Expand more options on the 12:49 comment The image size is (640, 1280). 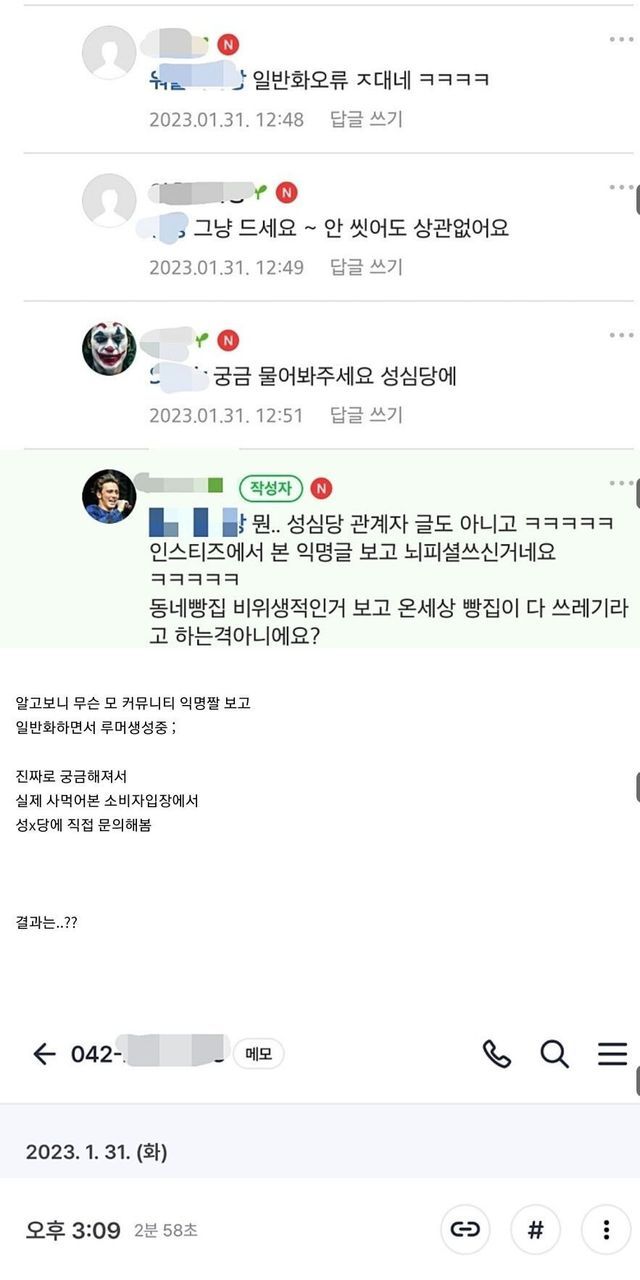point(621,187)
